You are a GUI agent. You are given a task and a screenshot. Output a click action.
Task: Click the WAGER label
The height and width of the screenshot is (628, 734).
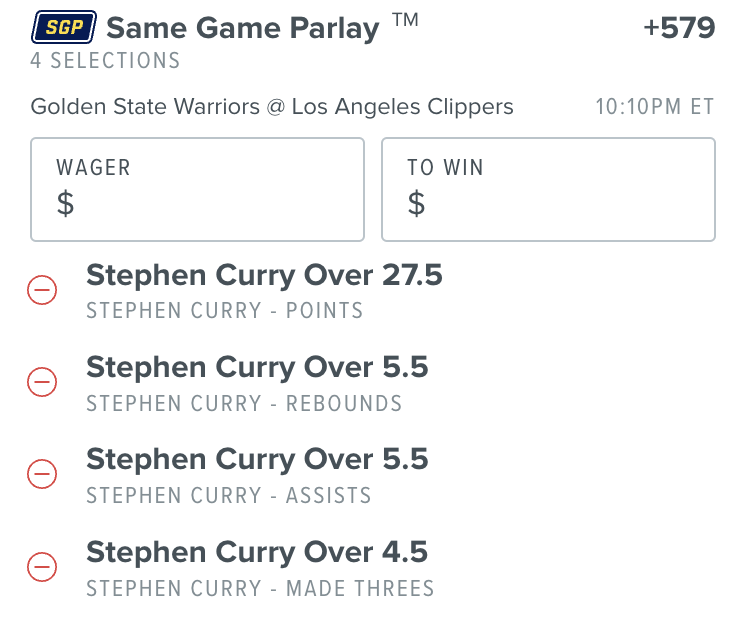point(93,168)
